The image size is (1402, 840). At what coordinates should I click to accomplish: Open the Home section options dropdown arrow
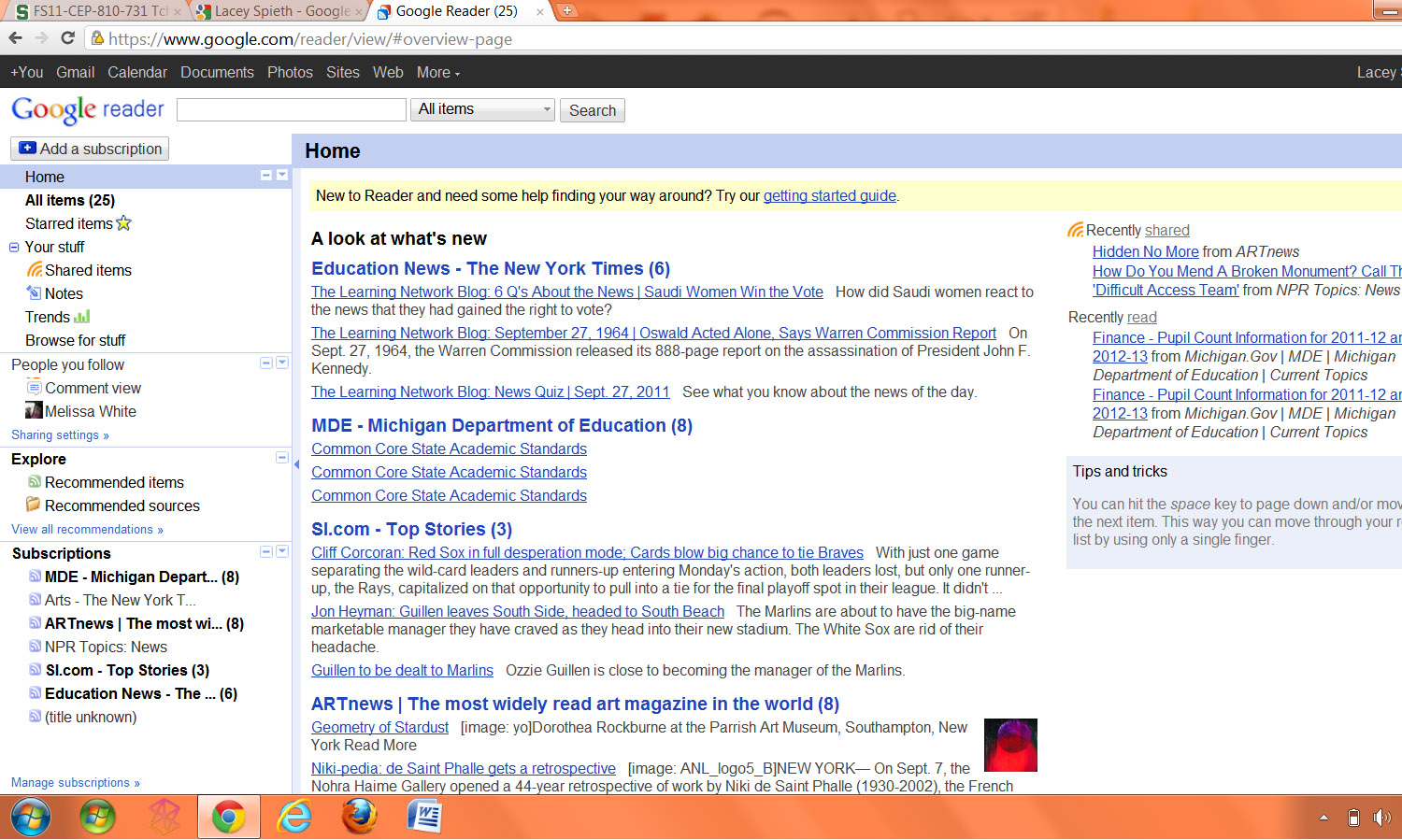pyautogui.click(x=282, y=176)
